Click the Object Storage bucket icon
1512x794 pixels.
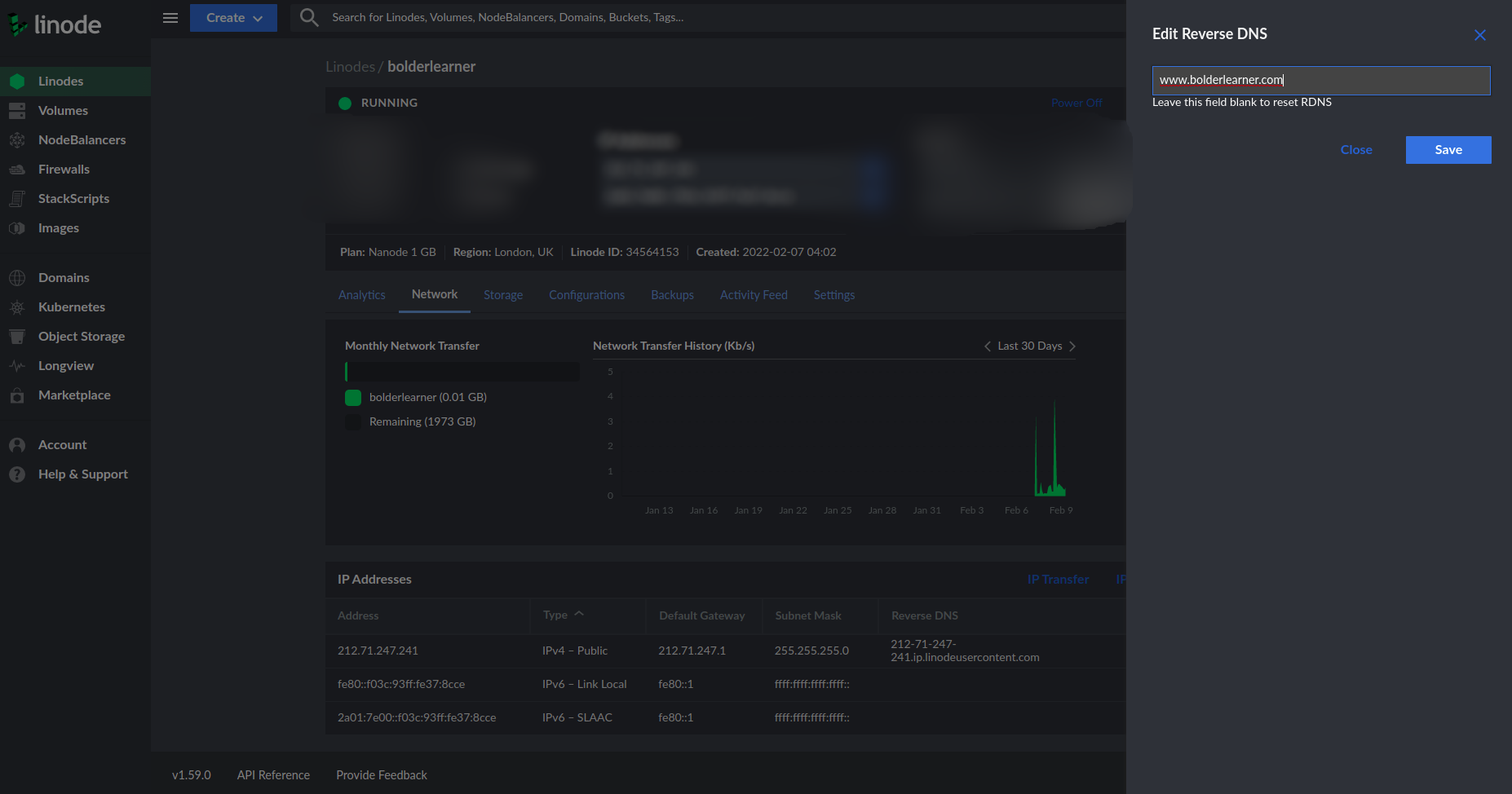point(17,337)
